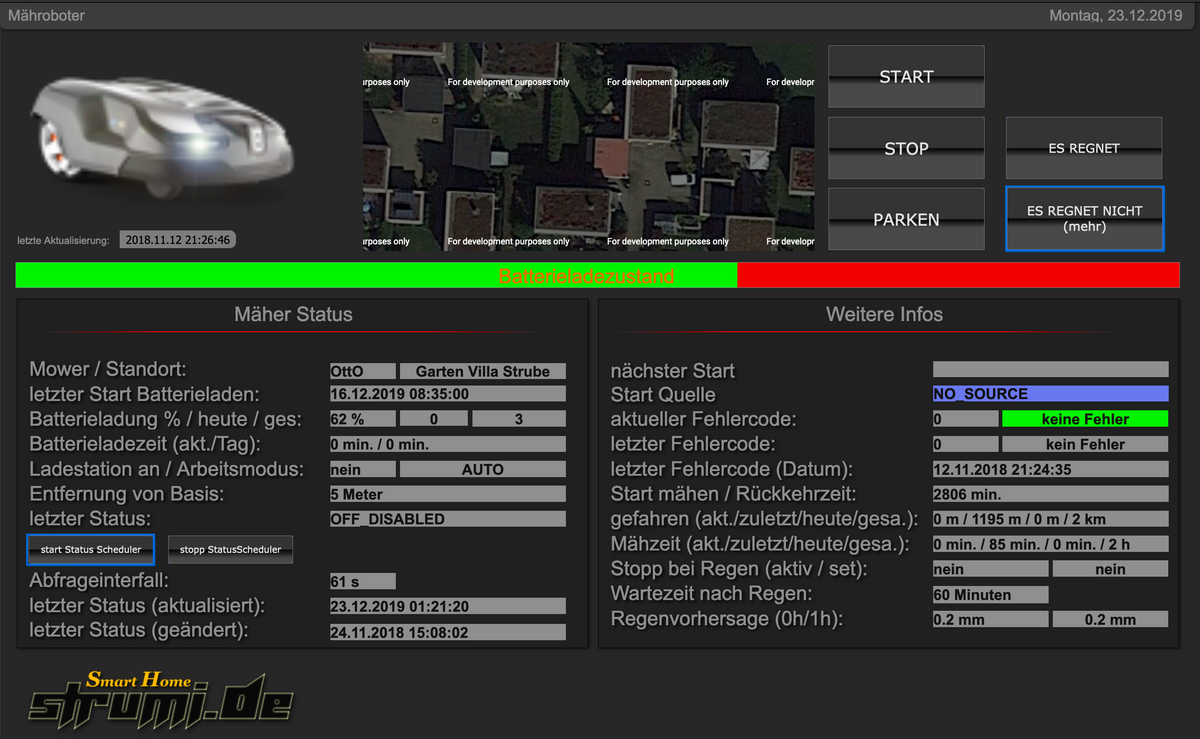
Task: Click start Status Scheduler button
Action: click(x=91, y=549)
